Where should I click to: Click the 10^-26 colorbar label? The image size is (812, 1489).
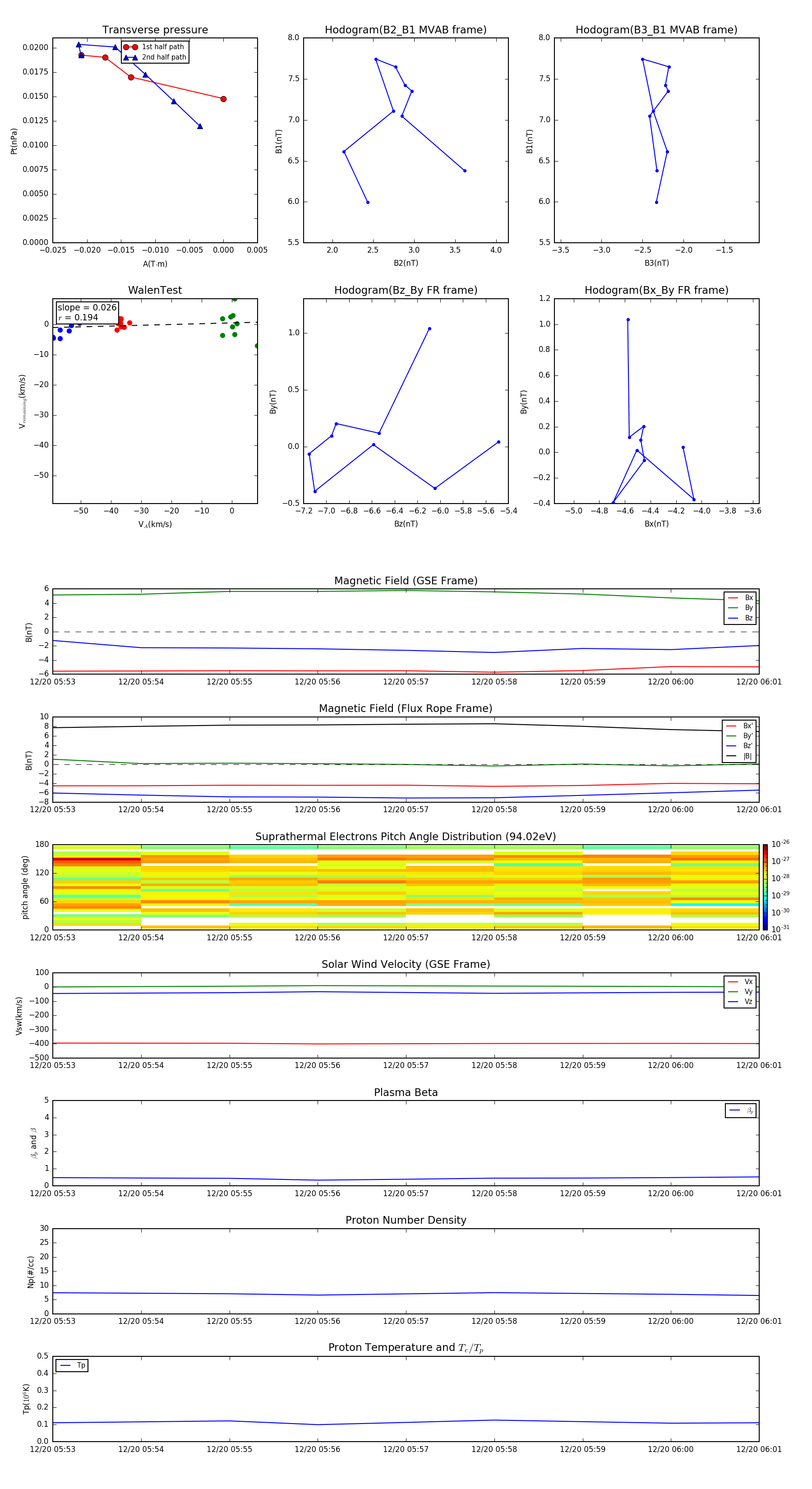[x=780, y=844]
